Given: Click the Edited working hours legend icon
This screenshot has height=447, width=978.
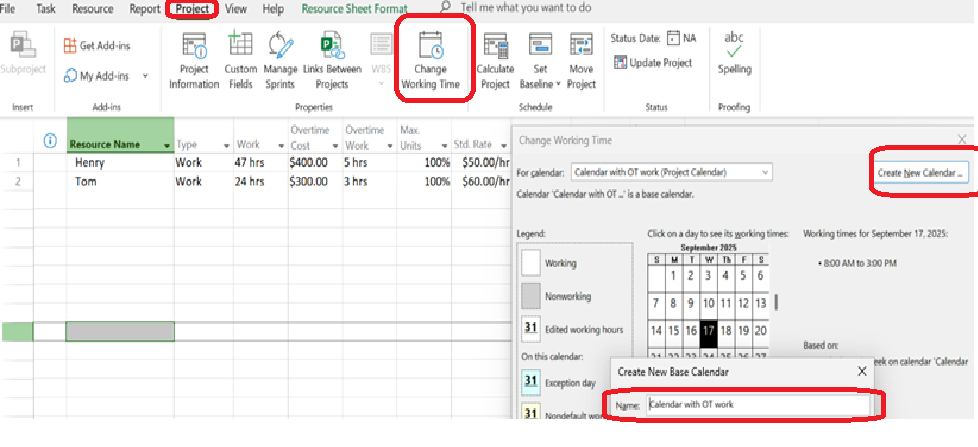Looking at the screenshot, I should (530, 328).
